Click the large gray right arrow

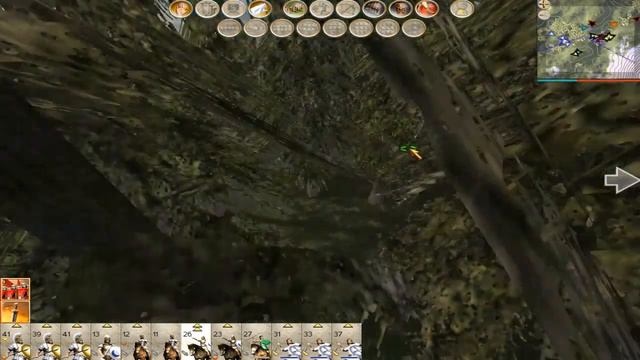(x=621, y=180)
